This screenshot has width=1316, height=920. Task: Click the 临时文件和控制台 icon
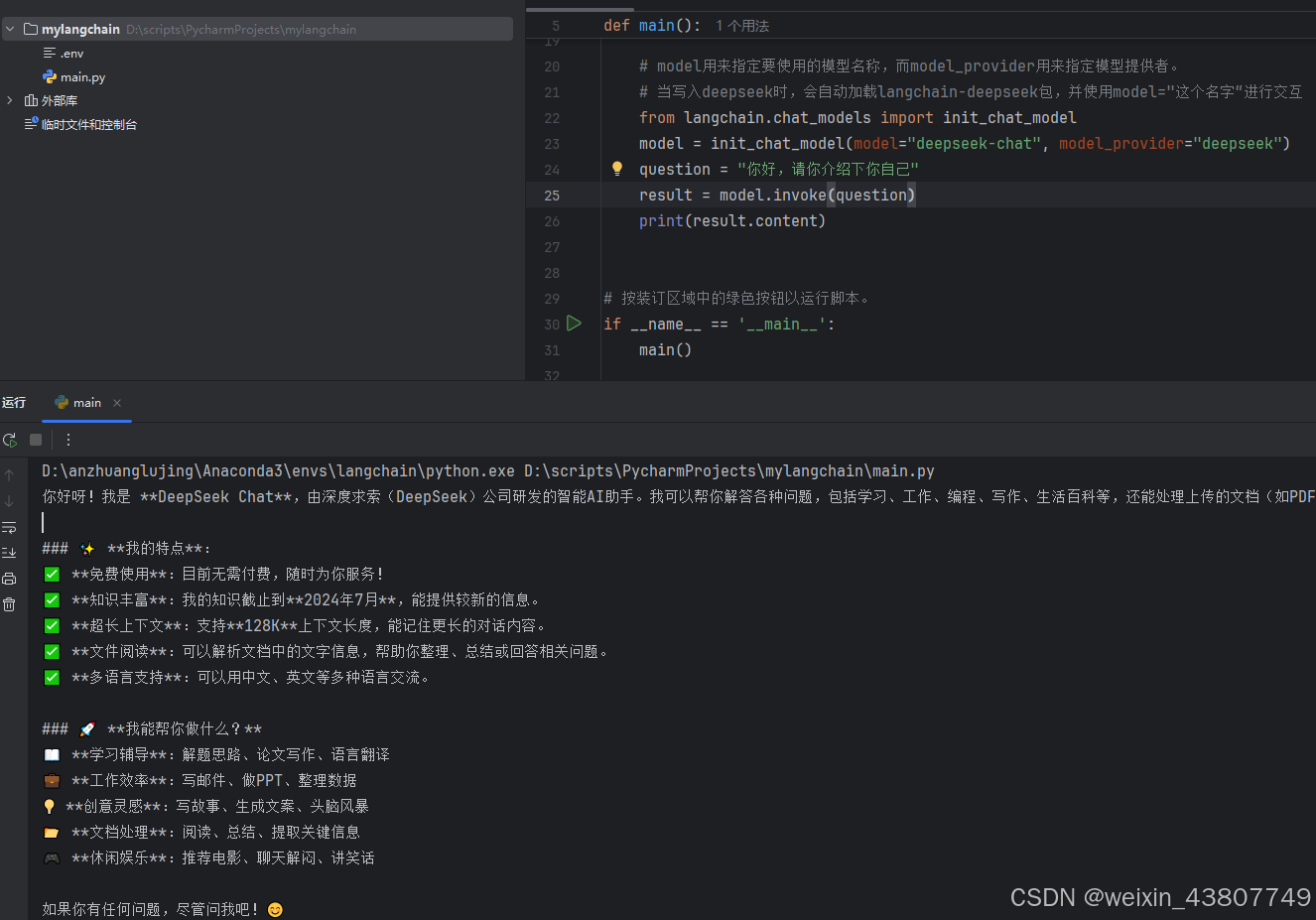pos(31,124)
